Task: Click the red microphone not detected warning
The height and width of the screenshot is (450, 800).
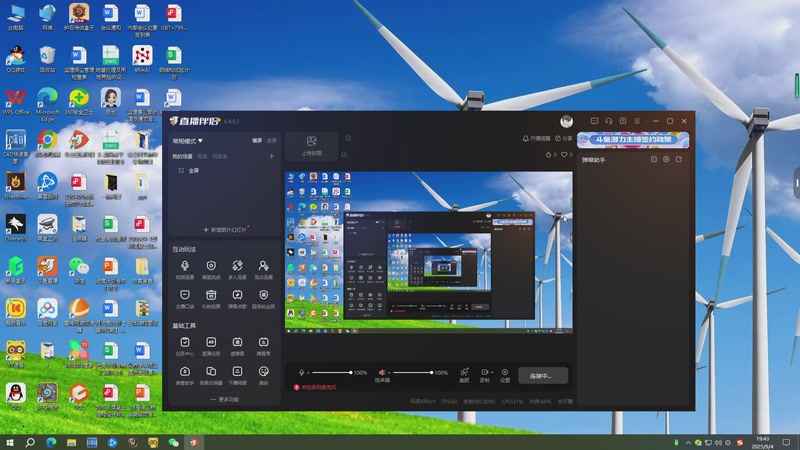Action: [x=315, y=387]
